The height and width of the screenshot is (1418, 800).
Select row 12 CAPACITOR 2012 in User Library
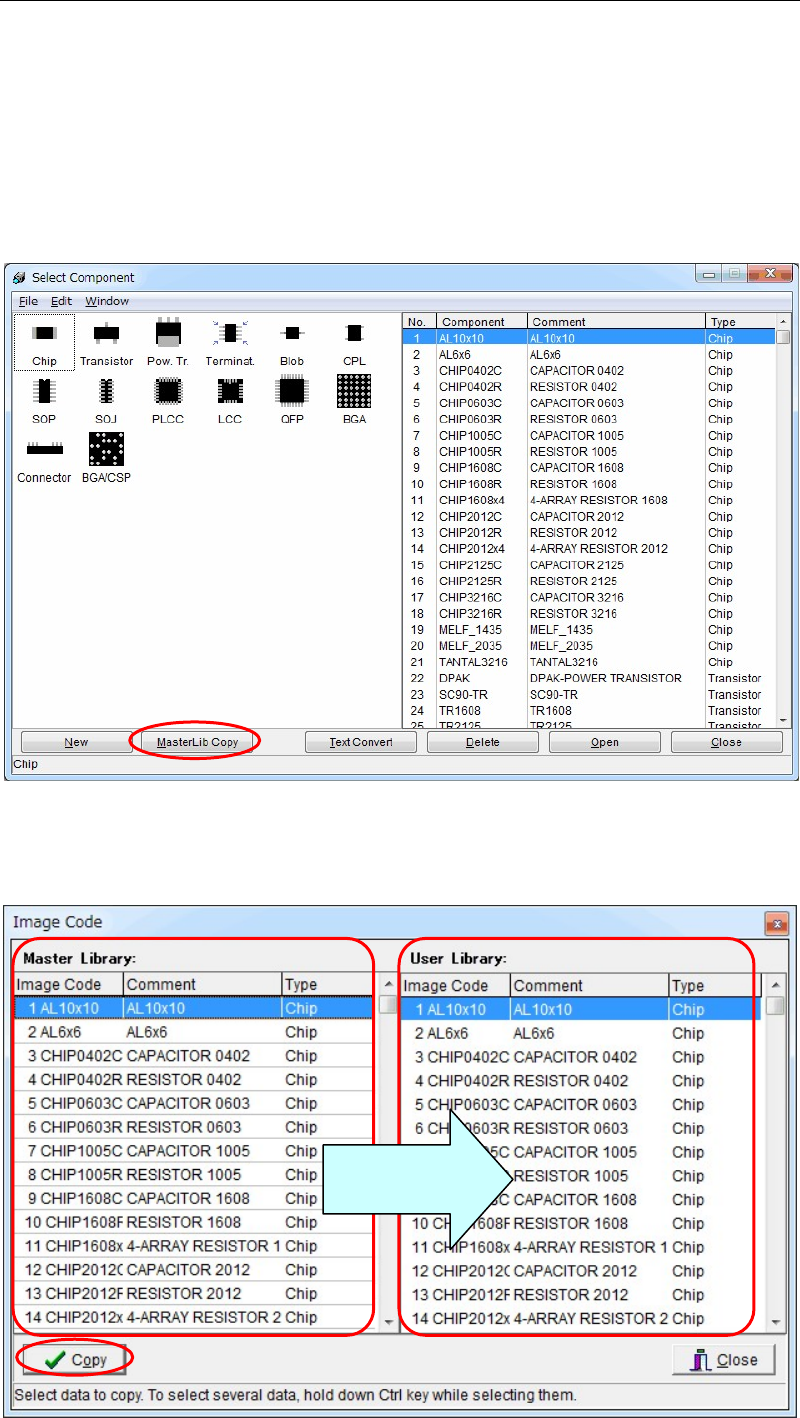(582, 1271)
